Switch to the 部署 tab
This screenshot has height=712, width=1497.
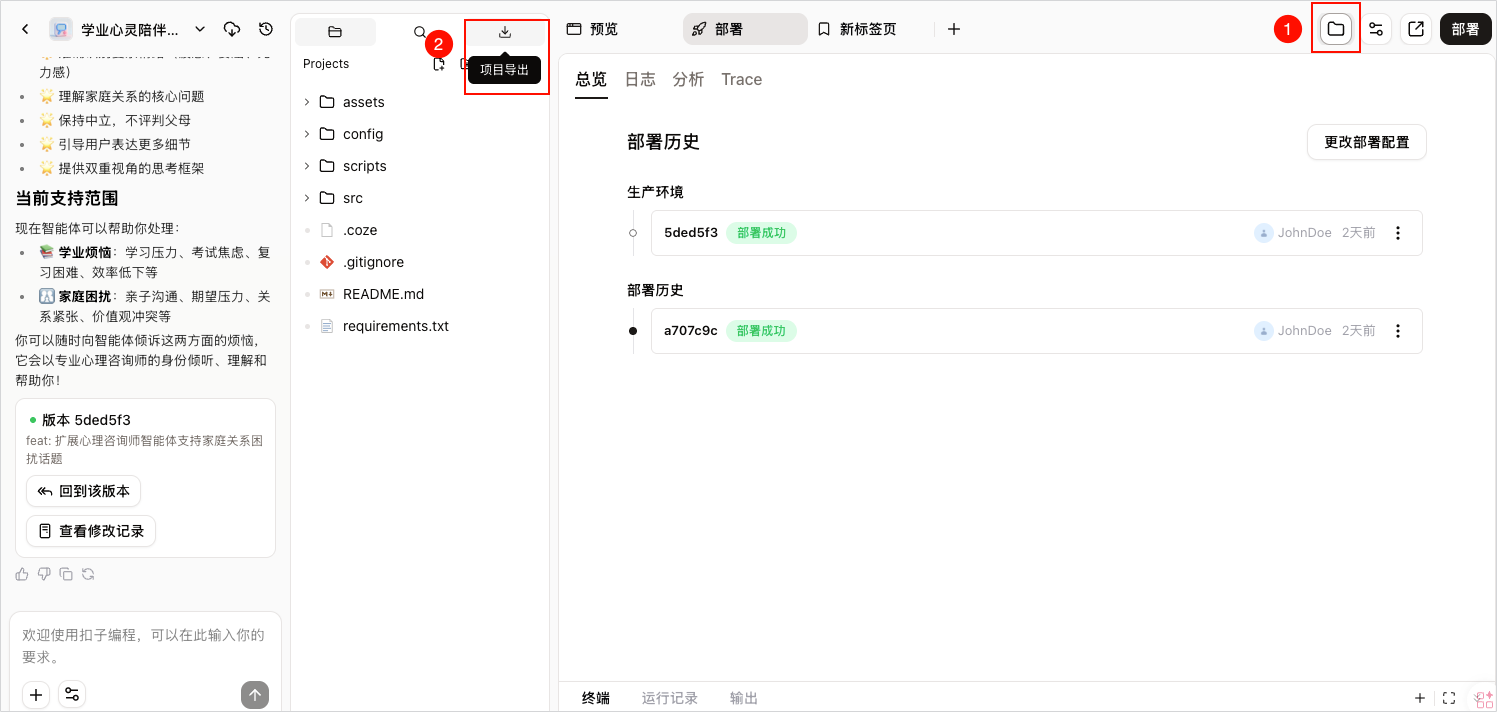pos(745,30)
